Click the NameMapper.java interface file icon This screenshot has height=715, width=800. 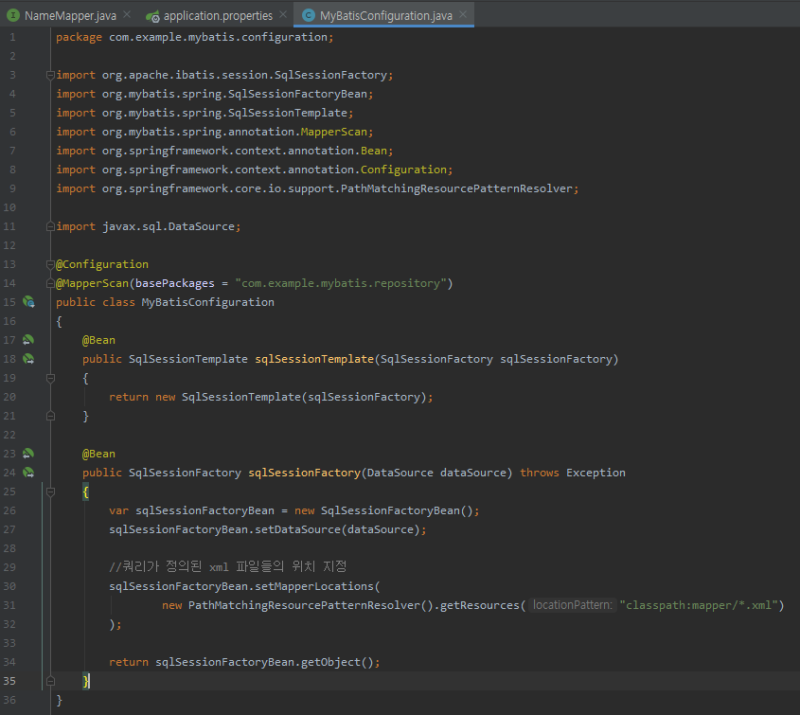point(13,16)
